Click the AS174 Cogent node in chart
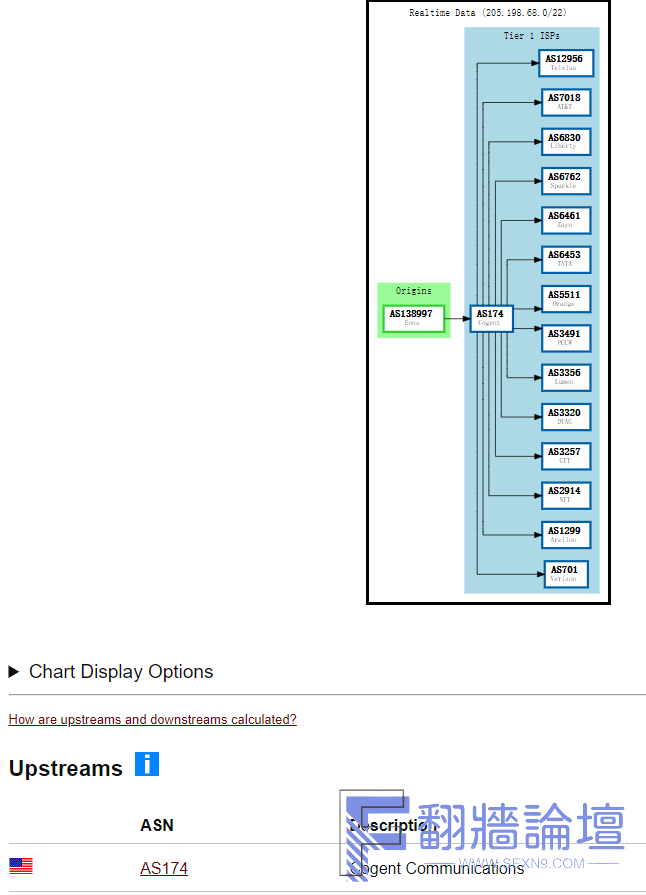646x895 pixels. pos(491,318)
